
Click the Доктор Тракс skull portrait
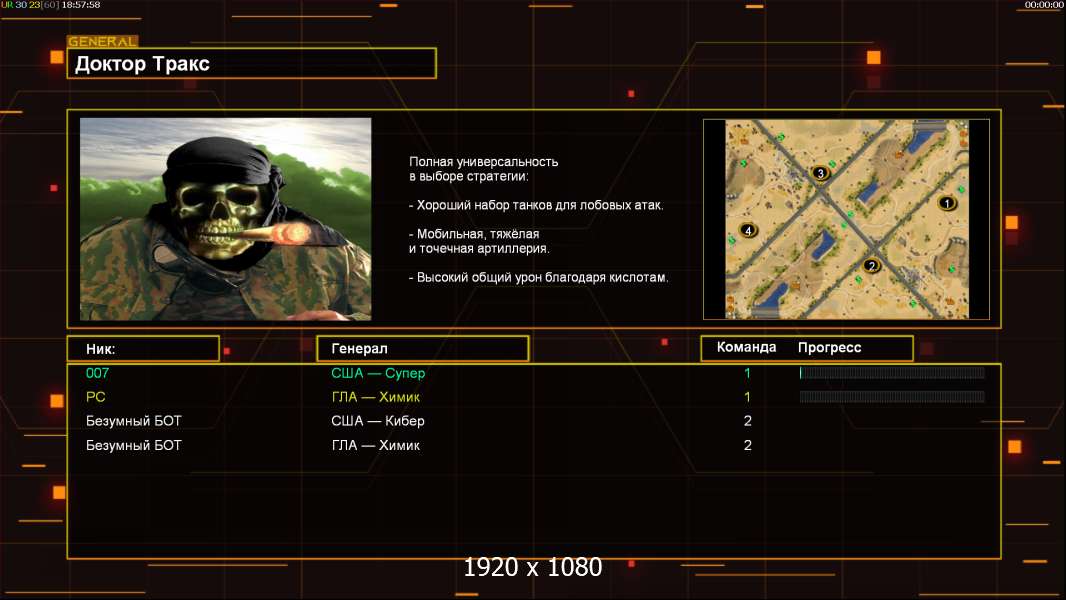[226, 219]
